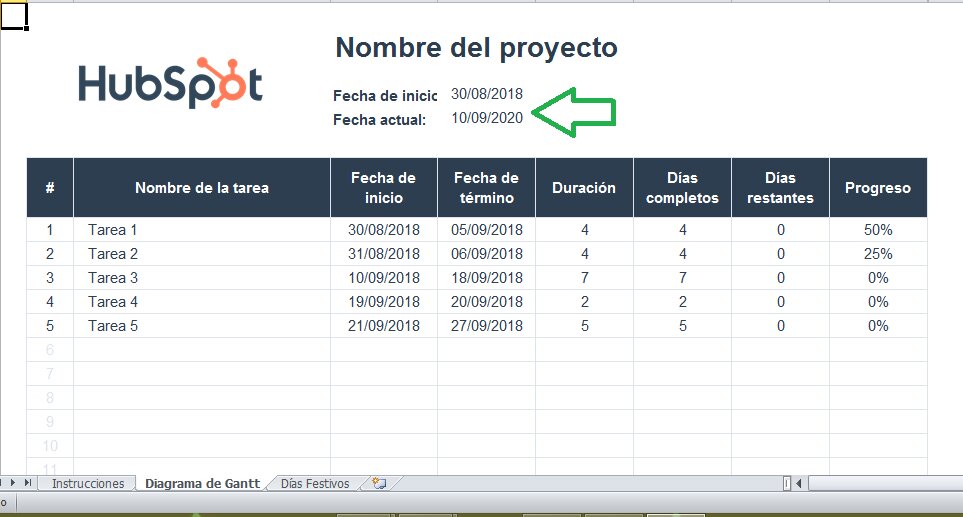Screen dimensions: 963x517
Task: Select the Fecha actual label
Action: 380,120
